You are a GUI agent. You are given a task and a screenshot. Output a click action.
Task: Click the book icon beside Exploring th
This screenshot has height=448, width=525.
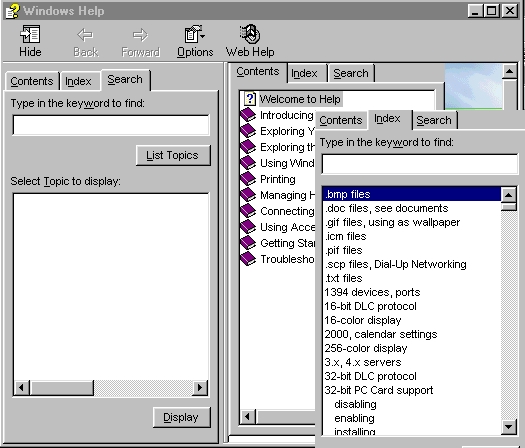pyautogui.click(x=248, y=147)
